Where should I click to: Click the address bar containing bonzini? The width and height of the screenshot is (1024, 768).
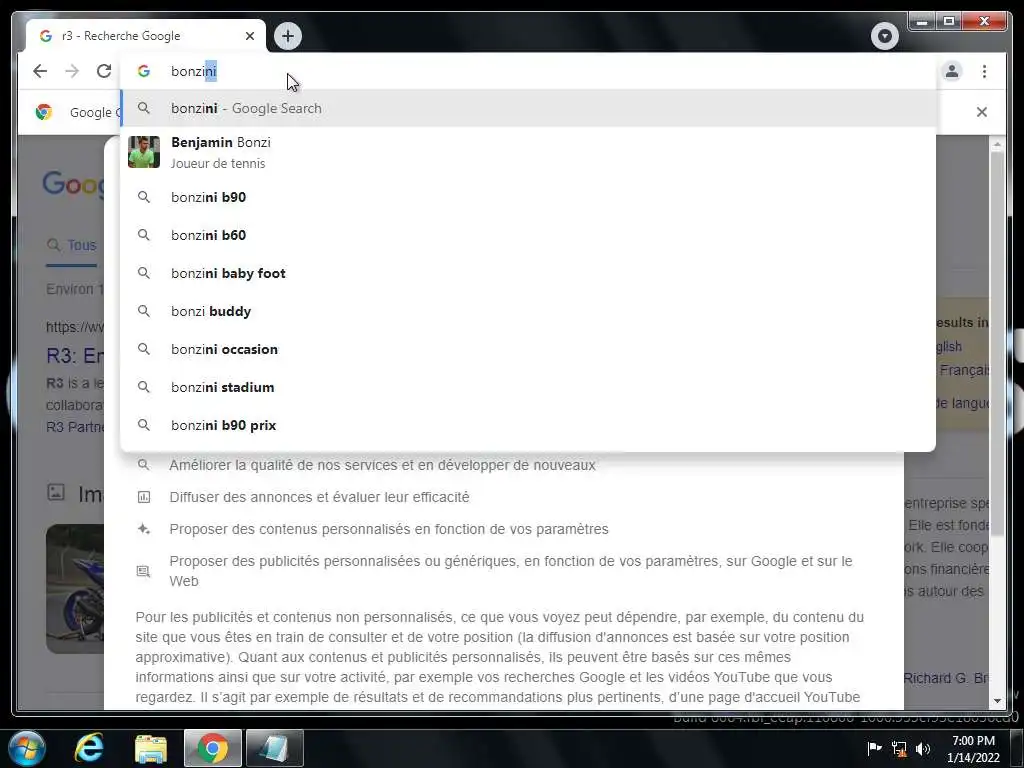pyautogui.click(x=528, y=71)
